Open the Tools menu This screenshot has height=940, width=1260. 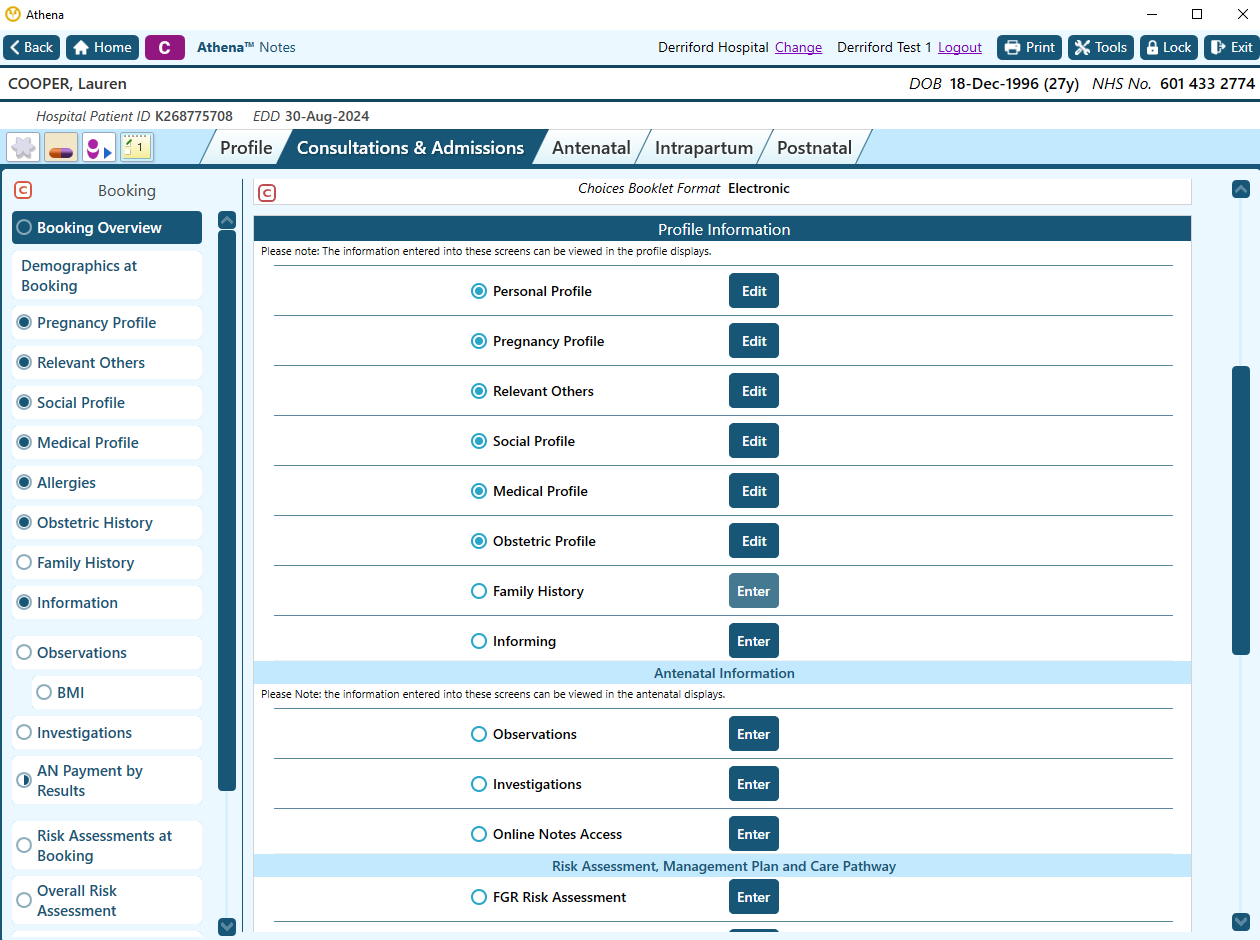click(1101, 48)
